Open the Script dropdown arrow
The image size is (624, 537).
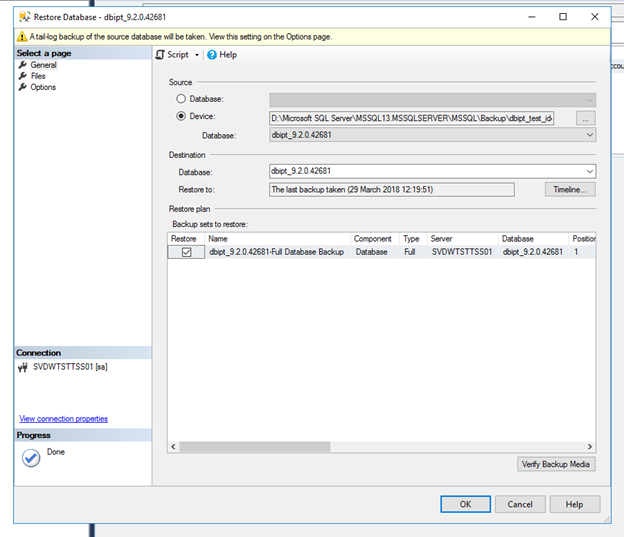[197, 55]
